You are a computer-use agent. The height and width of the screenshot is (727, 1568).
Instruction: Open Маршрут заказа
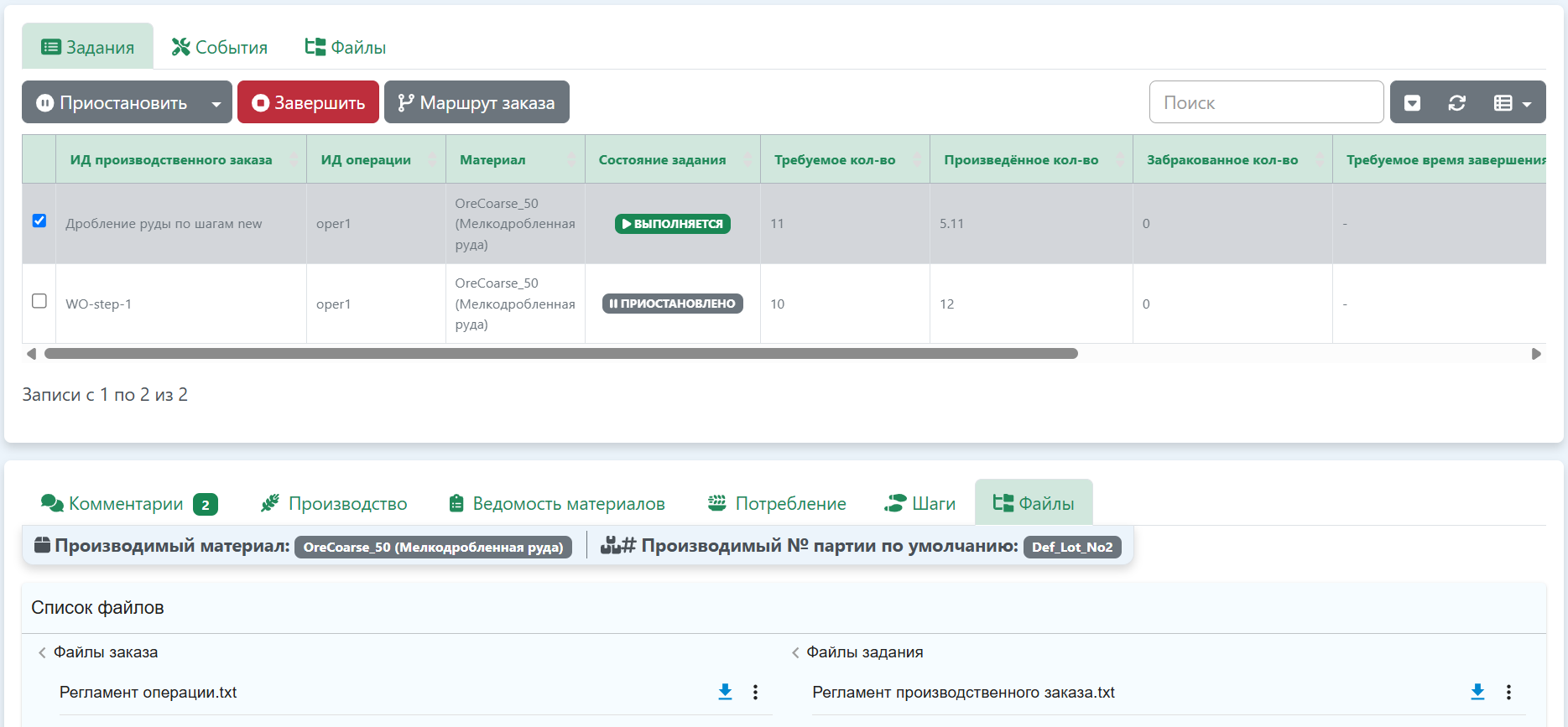[x=477, y=102]
